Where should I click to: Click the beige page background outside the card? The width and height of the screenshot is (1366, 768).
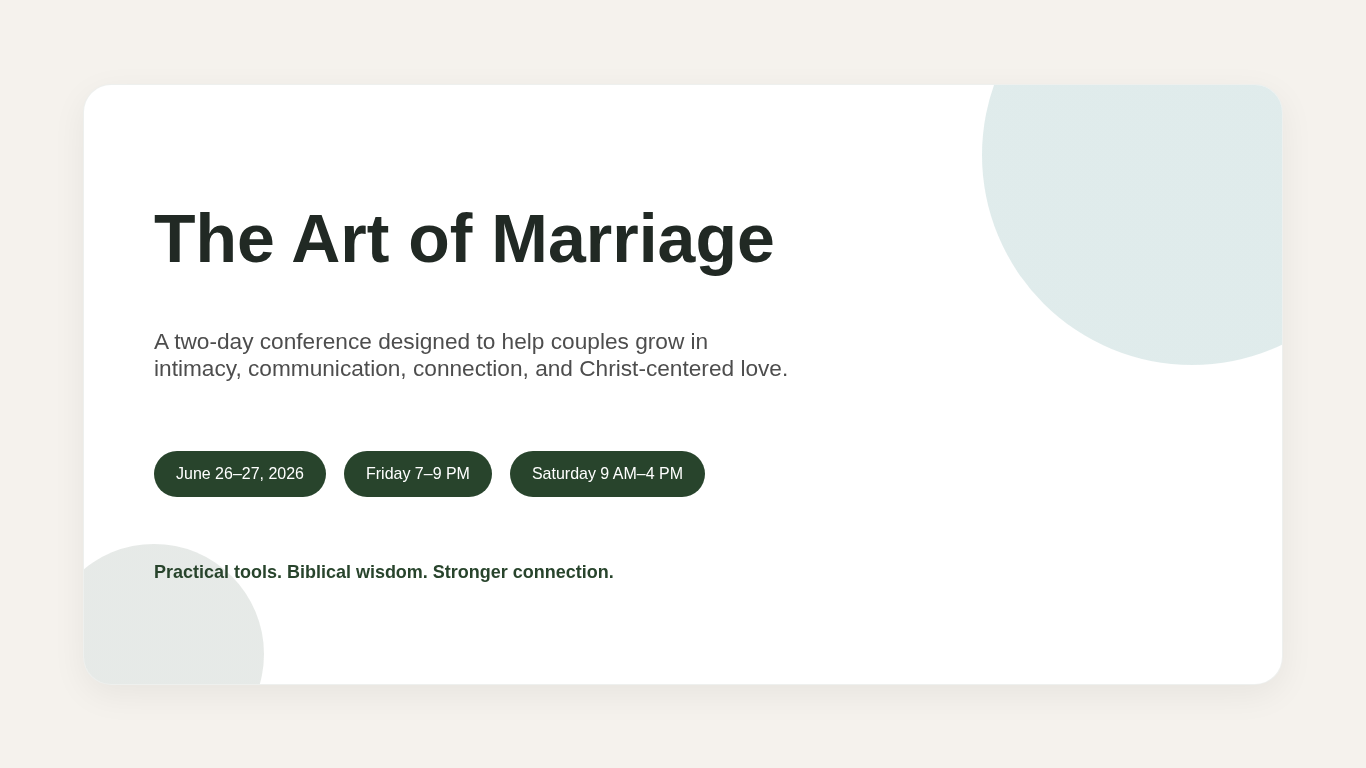pos(683,730)
